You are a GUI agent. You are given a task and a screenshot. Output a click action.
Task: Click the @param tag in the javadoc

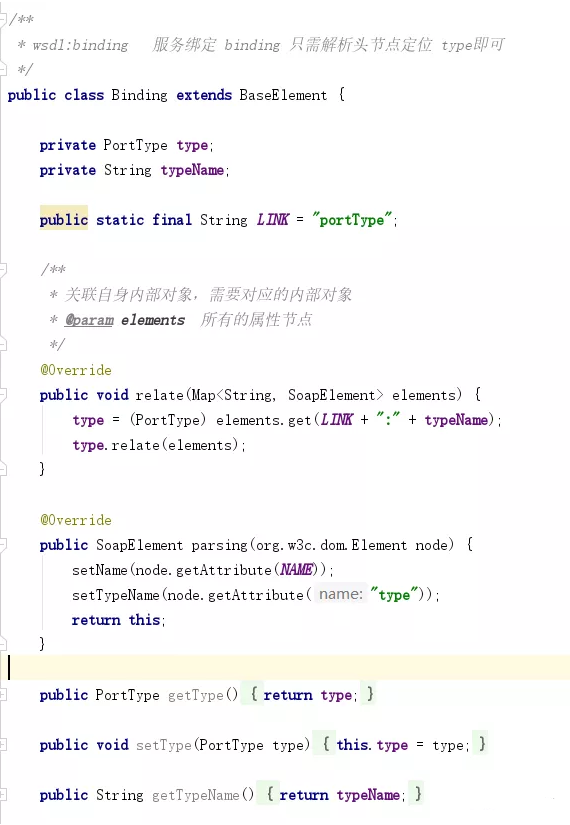click(x=89, y=320)
